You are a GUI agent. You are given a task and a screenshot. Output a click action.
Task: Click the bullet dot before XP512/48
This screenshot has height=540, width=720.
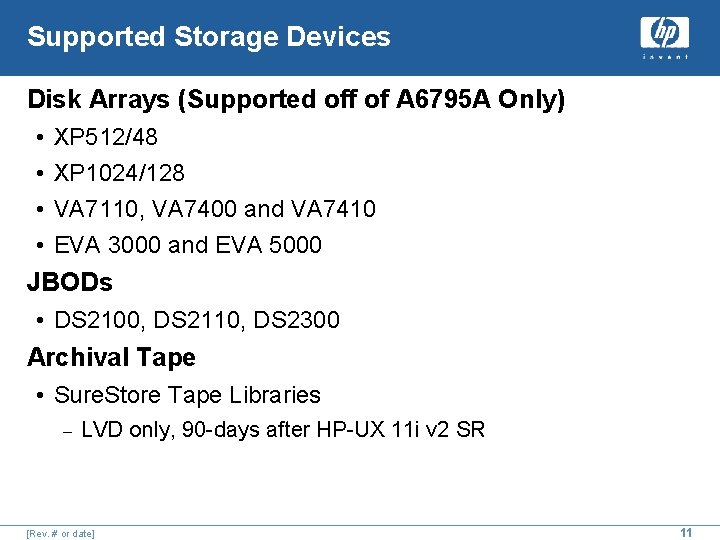point(40,137)
